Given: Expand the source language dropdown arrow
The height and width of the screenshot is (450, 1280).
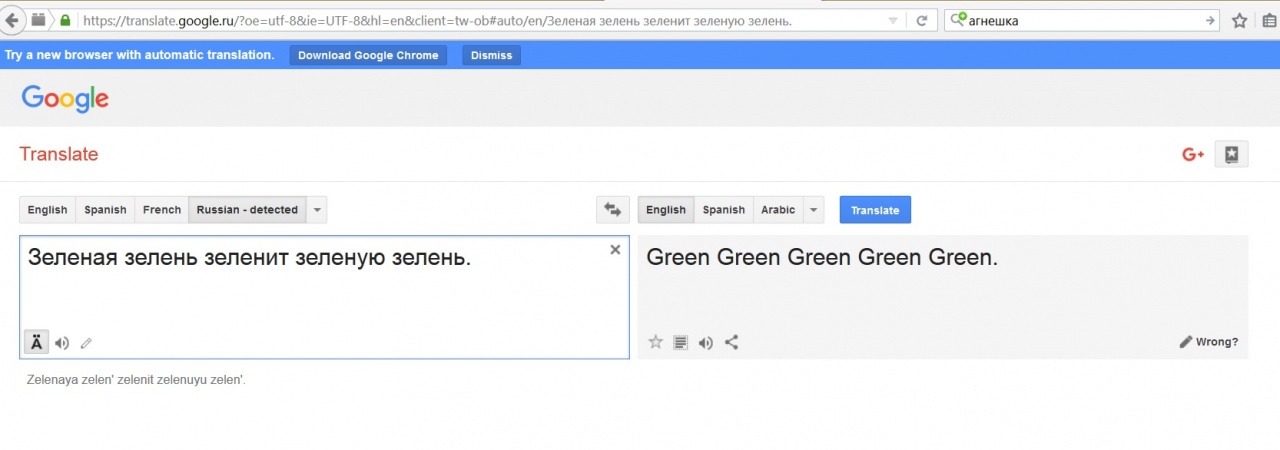Looking at the screenshot, I should click(x=317, y=210).
